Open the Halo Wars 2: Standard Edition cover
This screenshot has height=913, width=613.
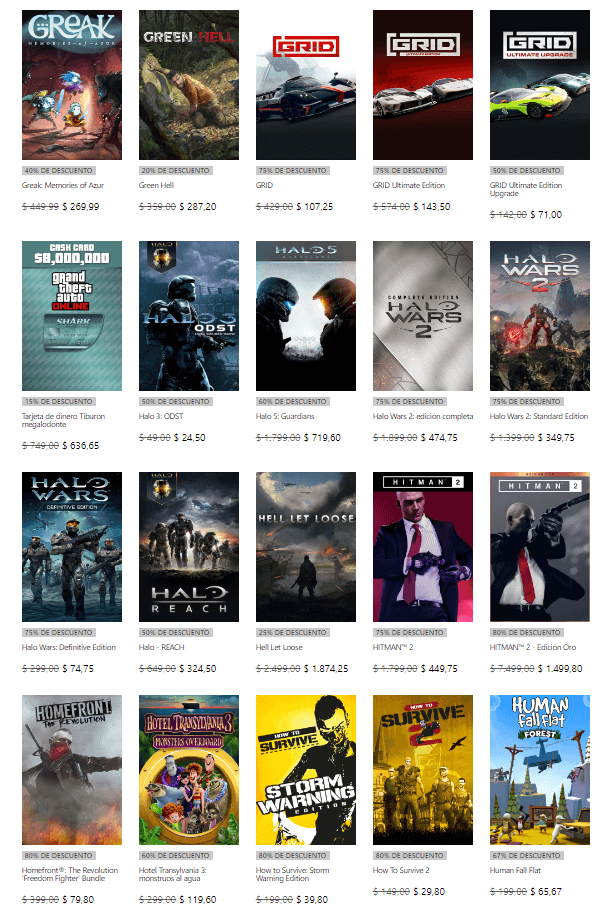[539, 316]
